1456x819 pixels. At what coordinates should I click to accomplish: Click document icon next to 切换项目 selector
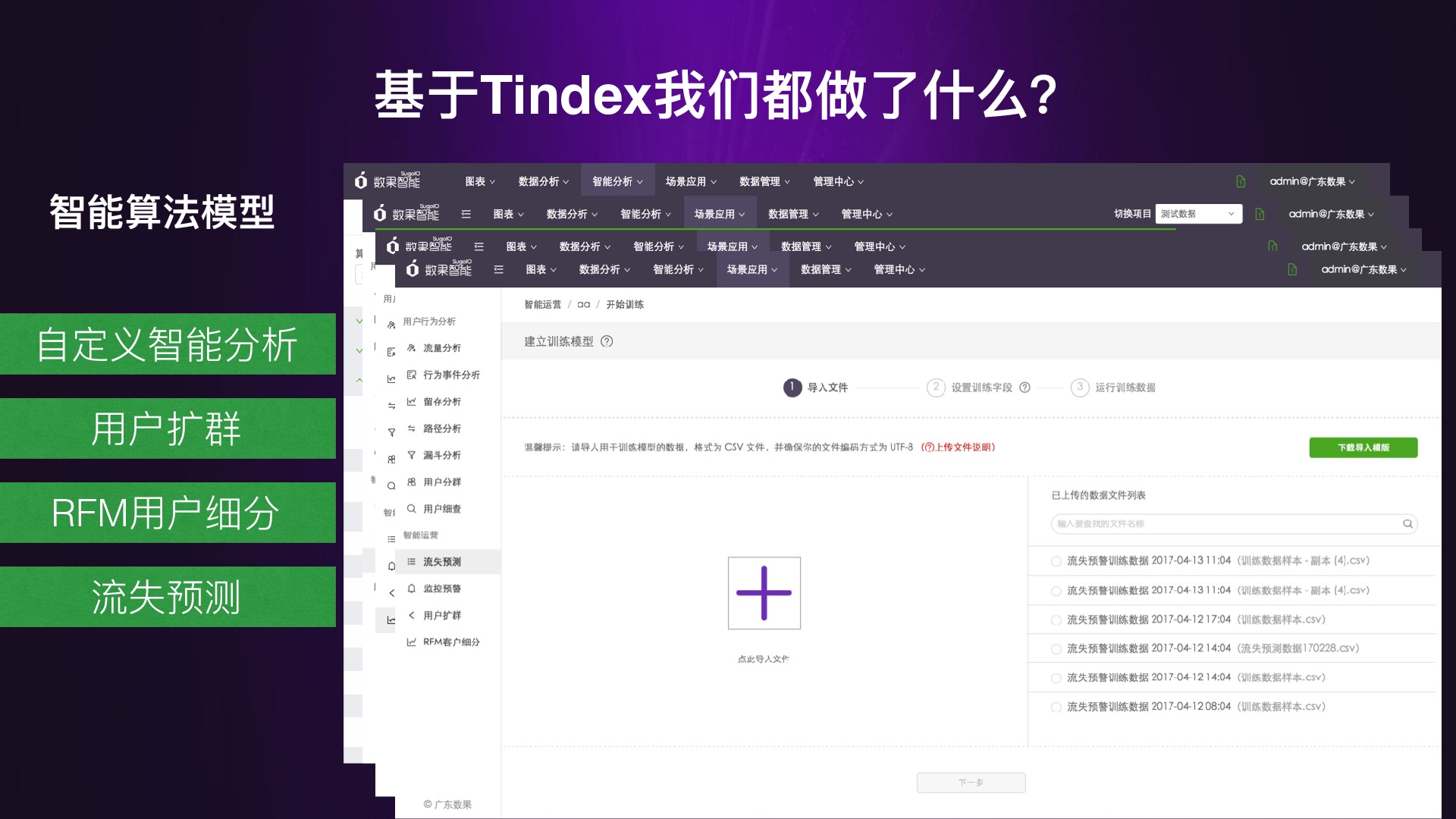[x=1260, y=214]
